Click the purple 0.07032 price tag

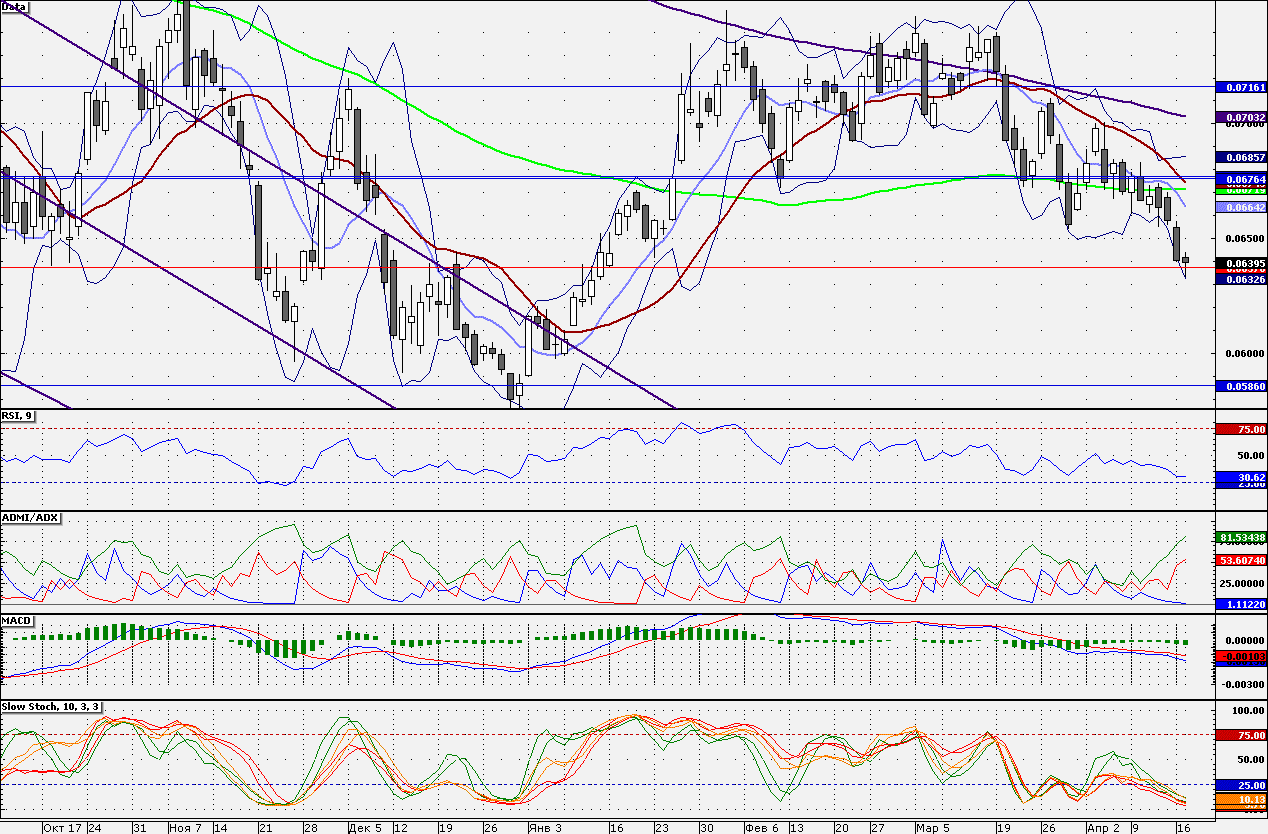[x=1240, y=117]
